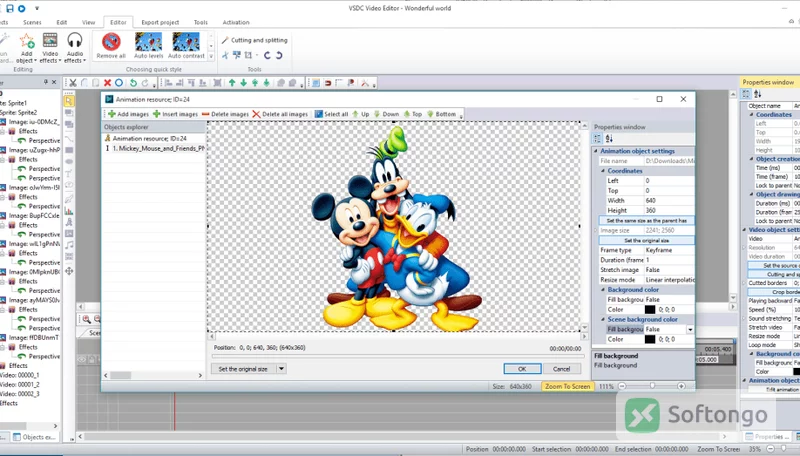Apply the Auto levels quick style
Viewport: 800px width, 456px height.
(x=148, y=45)
